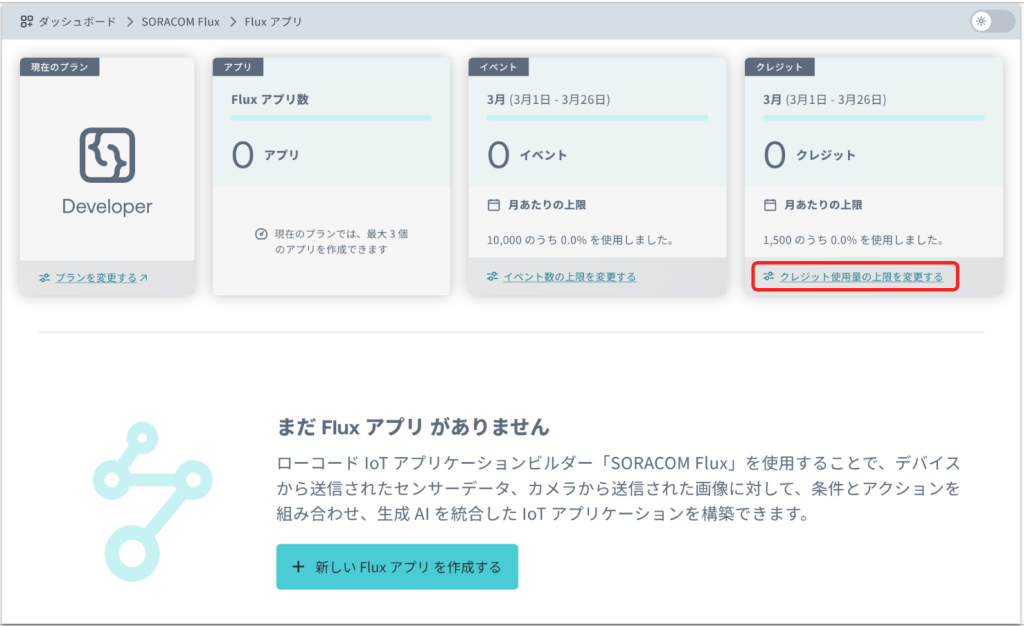Open the ダッシュボード breadcrumb
Viewport: 1024px width, 626px height.
[x=83, y=21]
